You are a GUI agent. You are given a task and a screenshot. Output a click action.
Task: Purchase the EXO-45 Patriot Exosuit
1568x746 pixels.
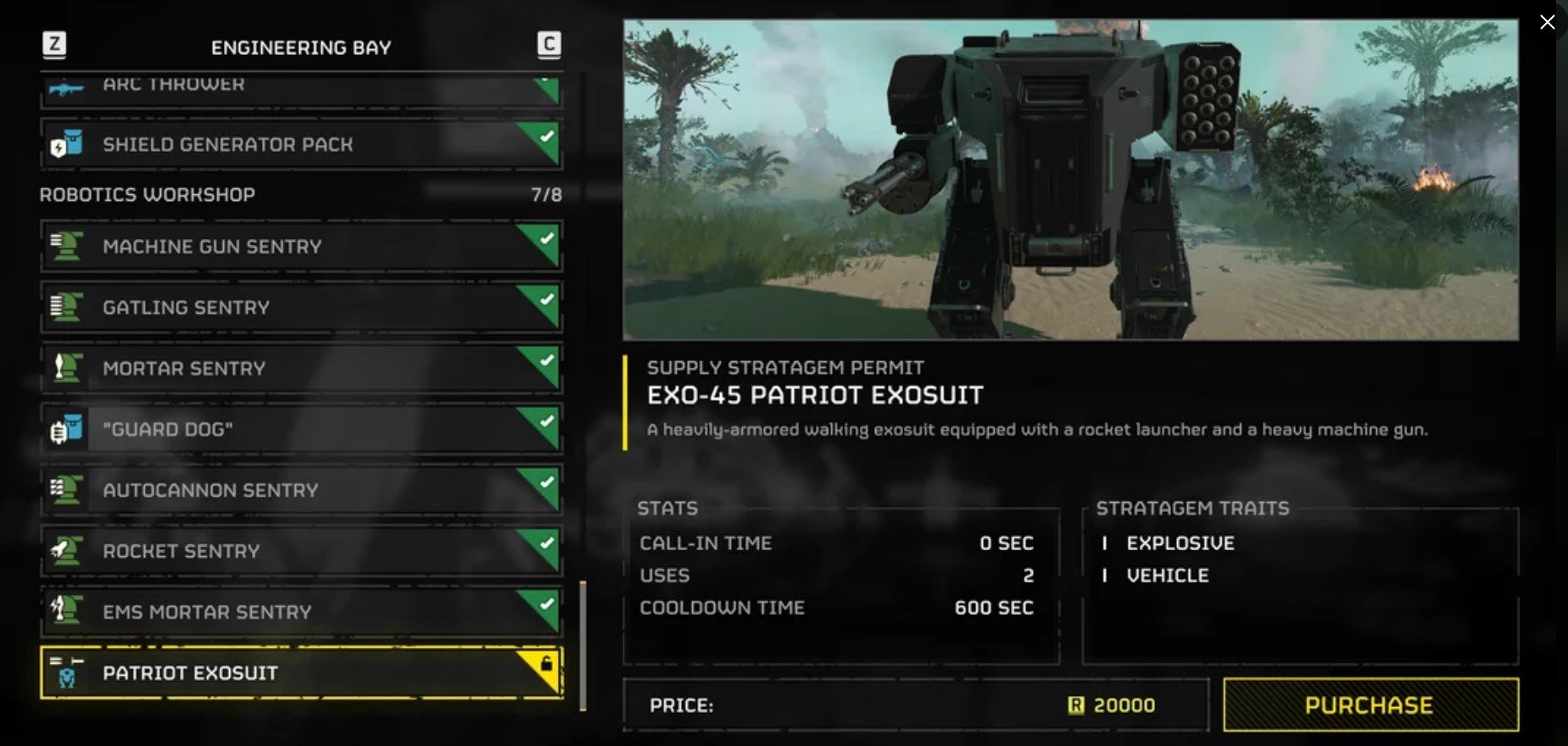pos(1370,705)
